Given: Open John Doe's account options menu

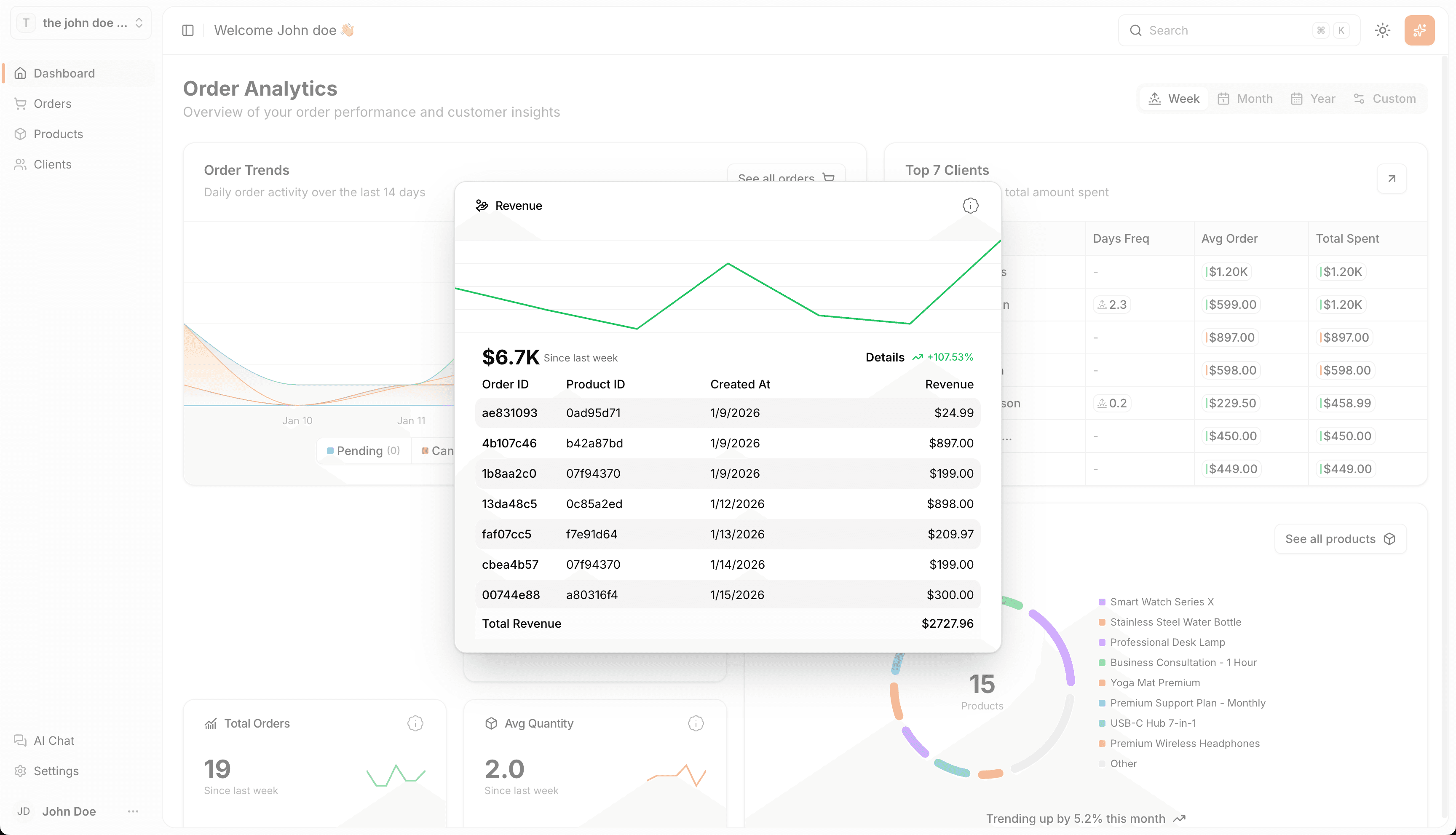Looking at the screenshot, I should 133,811.
